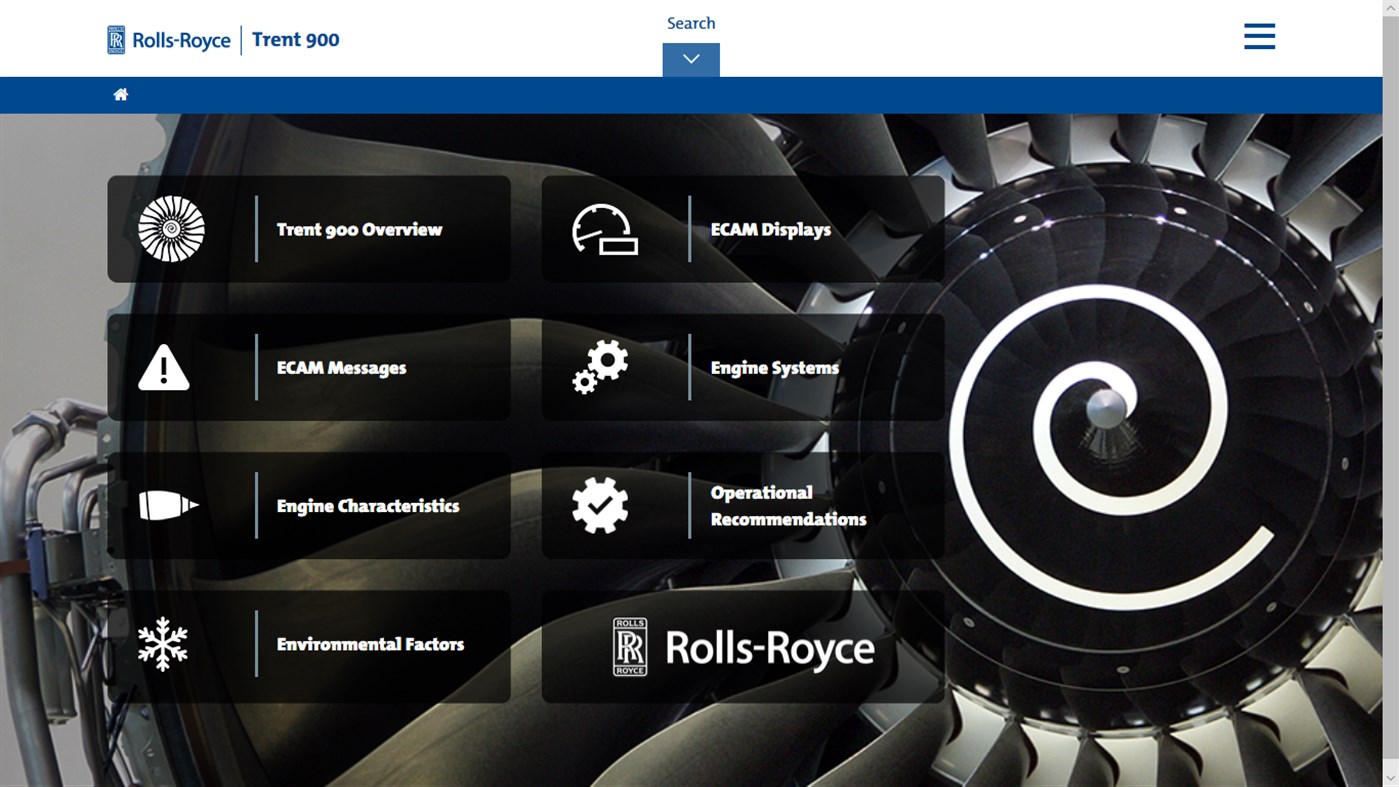
Task: Open the Trent 900 Overview section
Action: click(359, 228)
